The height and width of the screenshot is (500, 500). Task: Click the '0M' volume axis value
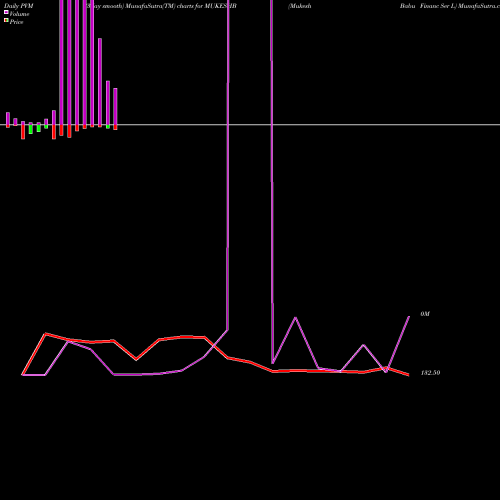click(425, 314)
